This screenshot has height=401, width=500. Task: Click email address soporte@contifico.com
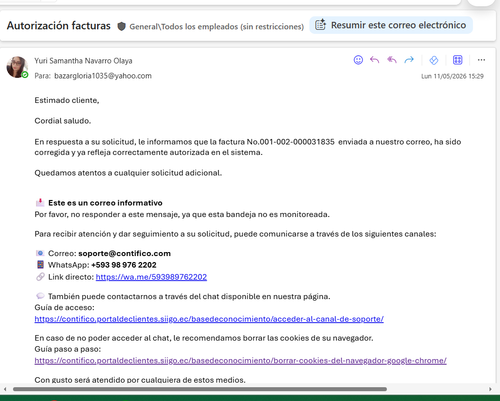(x=124, y=253)
